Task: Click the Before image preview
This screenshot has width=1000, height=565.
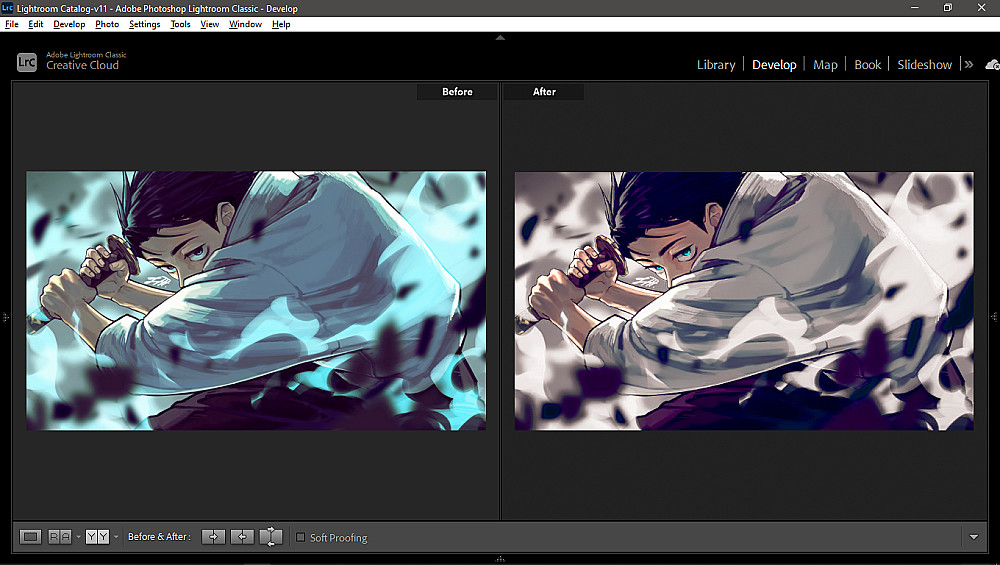Action: click(256, 300)
